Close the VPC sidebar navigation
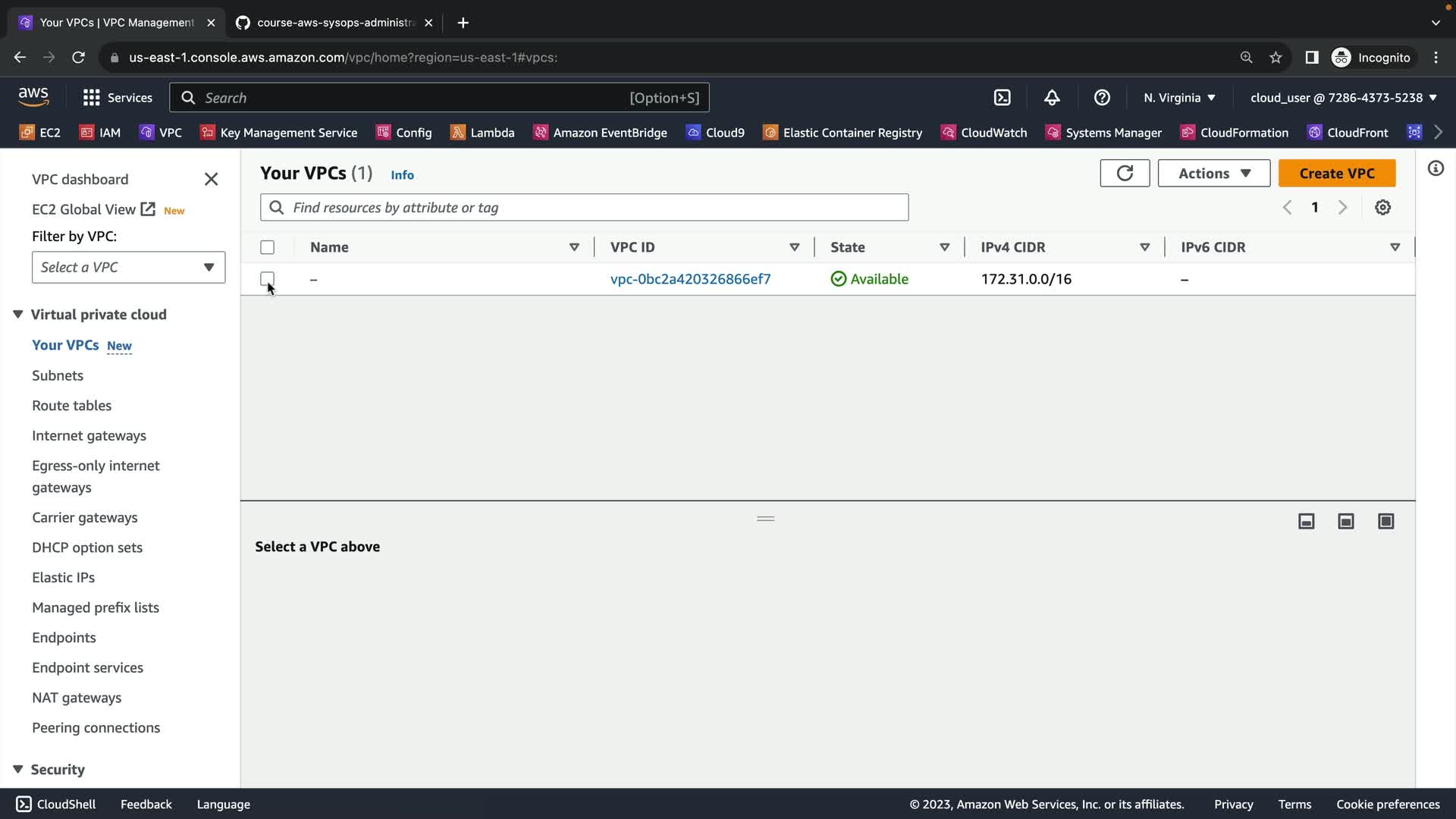This screenshot has height=819, width=1456. [211, 179]
